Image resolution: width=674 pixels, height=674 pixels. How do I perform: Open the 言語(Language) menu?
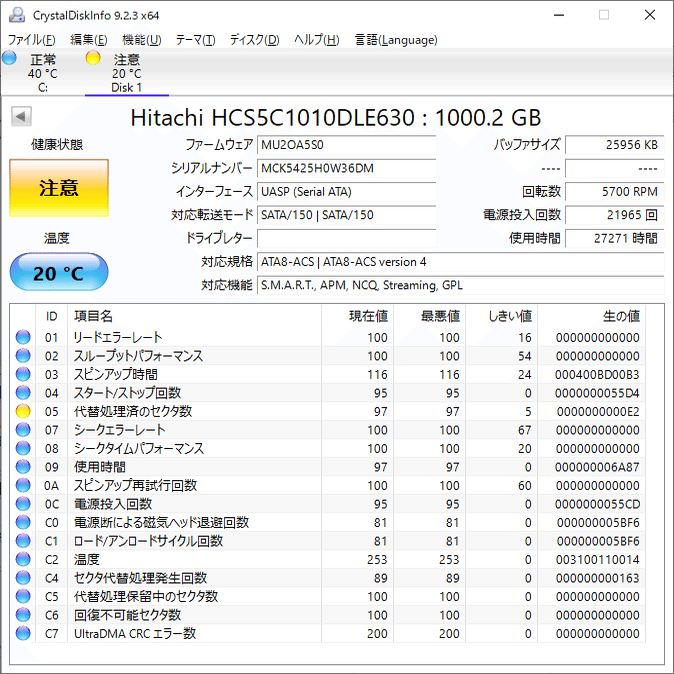tap(395, 40)
